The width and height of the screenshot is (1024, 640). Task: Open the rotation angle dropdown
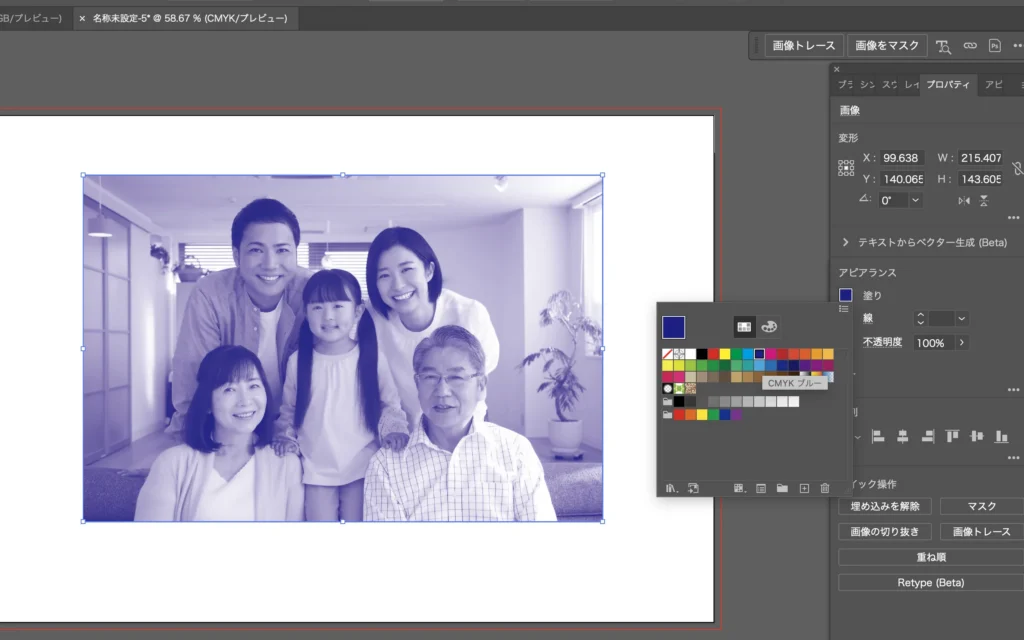click(915, 200)
